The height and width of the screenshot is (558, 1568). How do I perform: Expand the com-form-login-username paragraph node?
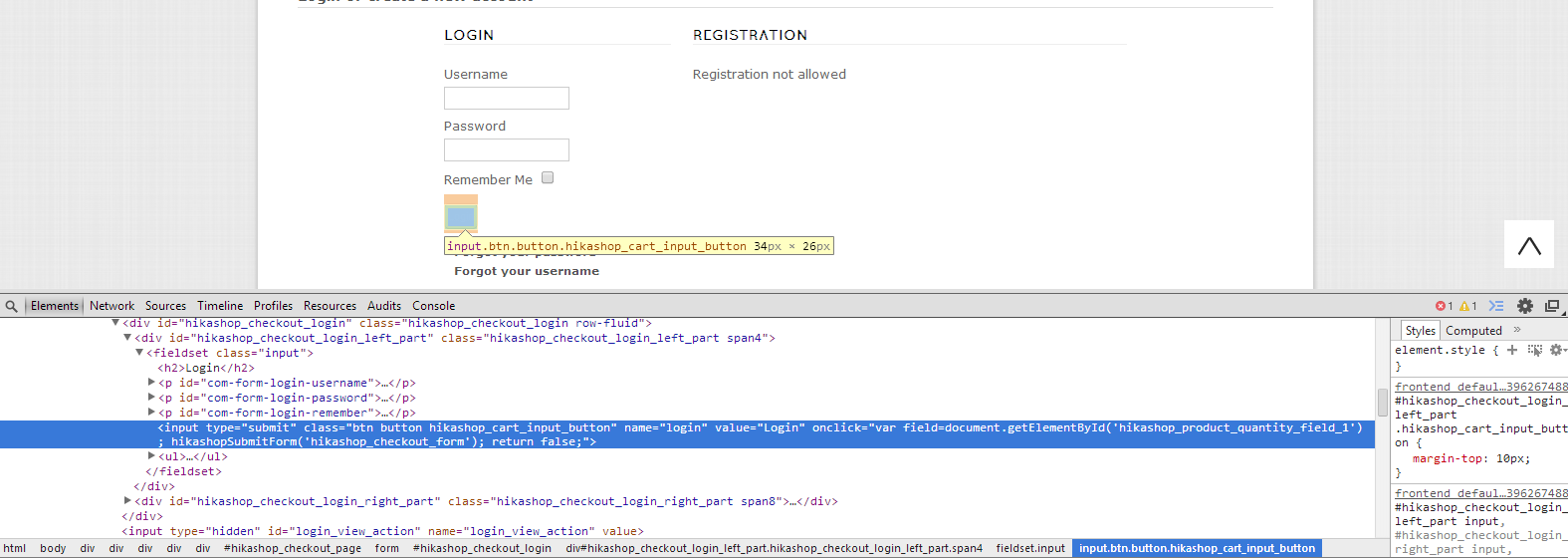tap(151, 383)
